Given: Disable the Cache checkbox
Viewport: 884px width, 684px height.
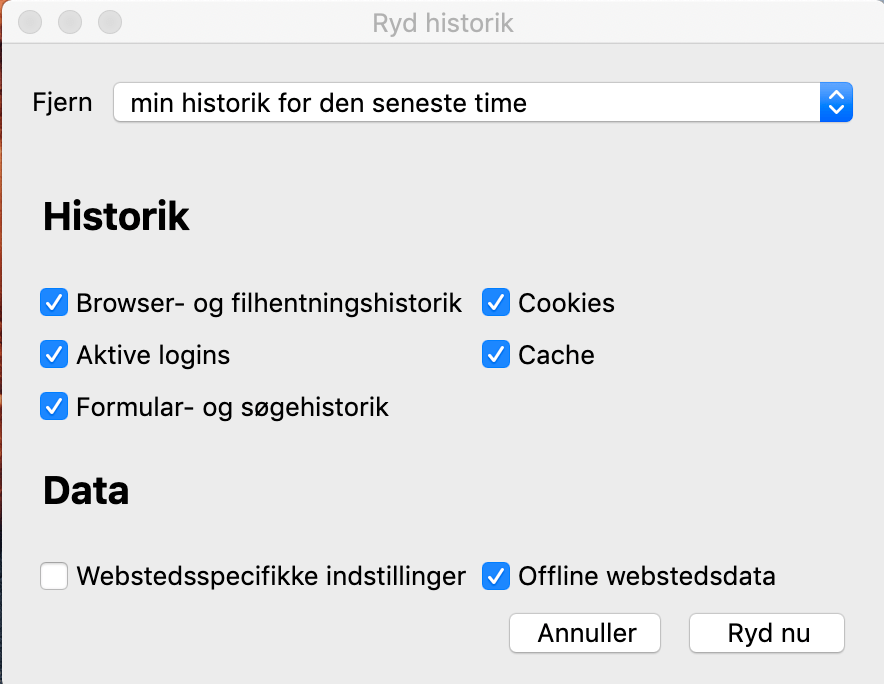Looking at the screenshot, I should (x=496, y=354).
